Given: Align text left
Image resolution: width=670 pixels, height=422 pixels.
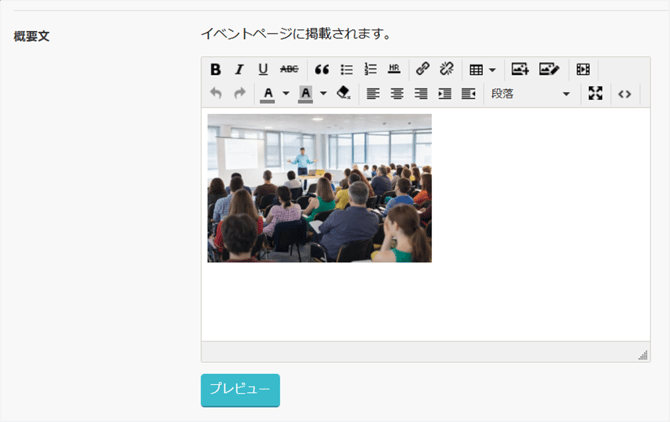Looking at the screenshot, I should point(373,94).
